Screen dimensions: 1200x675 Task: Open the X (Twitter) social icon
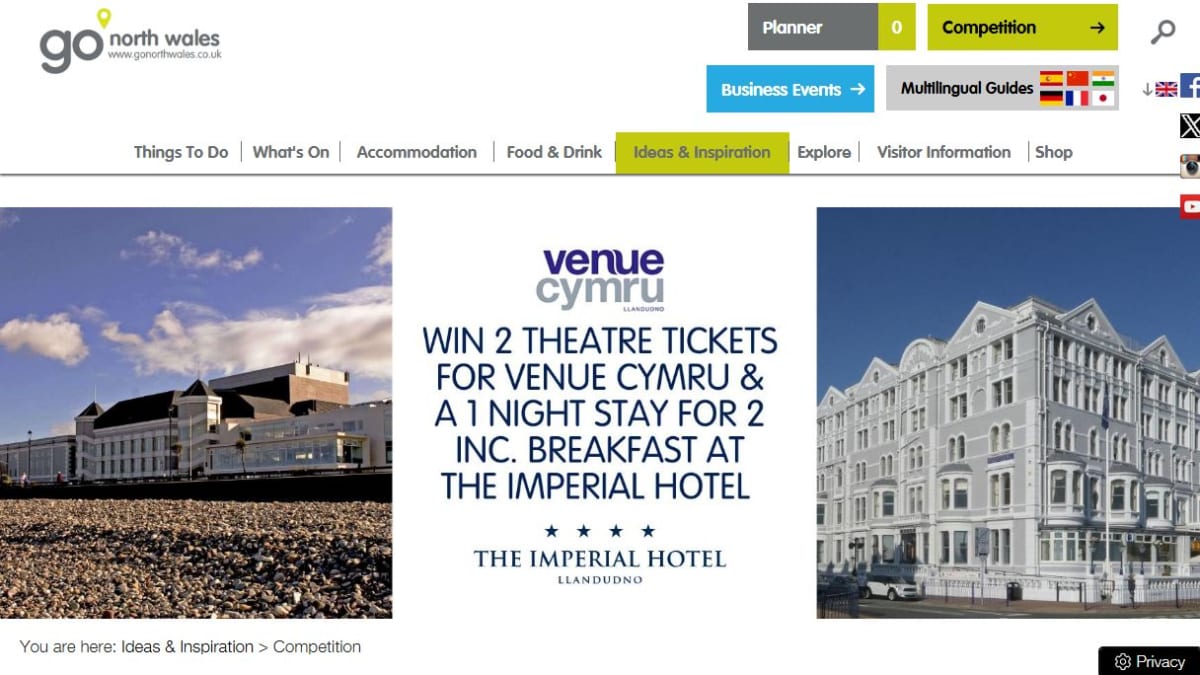coord(1190,126)
